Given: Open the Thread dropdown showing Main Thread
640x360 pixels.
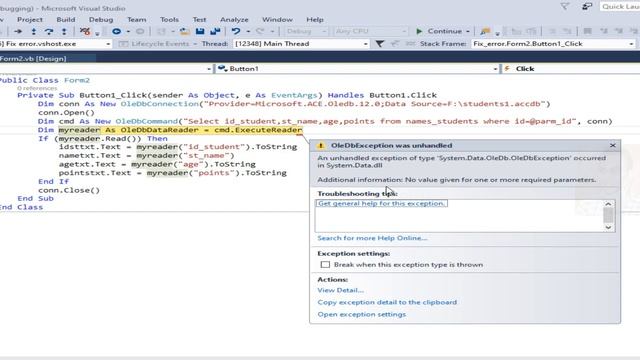Looking at the screenshot, I should pyautogui.click(x=365, y=44).
